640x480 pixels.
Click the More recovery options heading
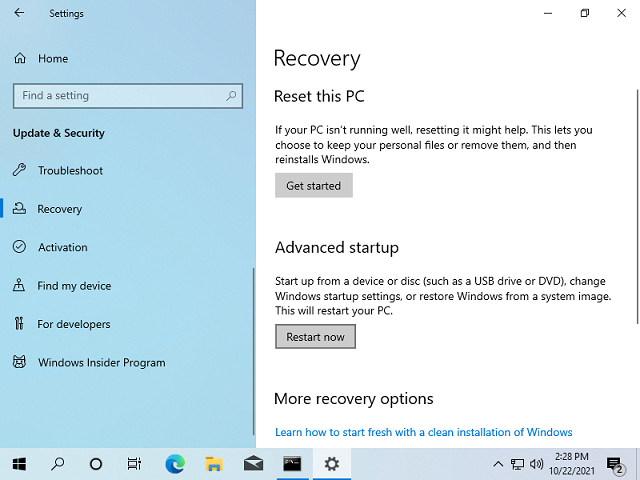coord(354,399)
